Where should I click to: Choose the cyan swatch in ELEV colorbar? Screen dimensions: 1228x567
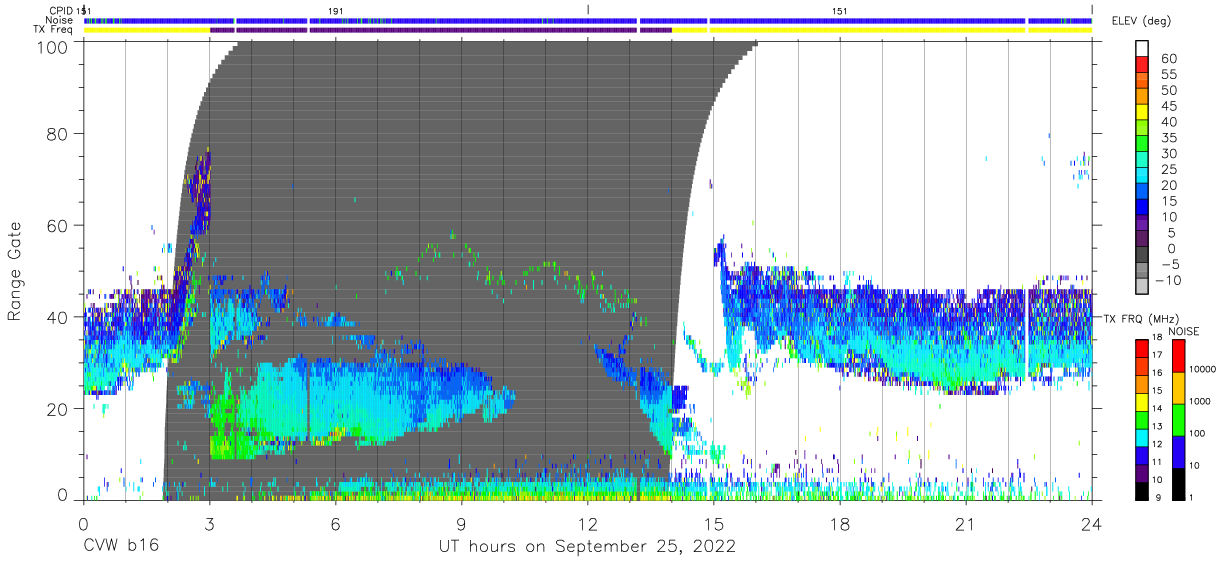click(1142, 174)
